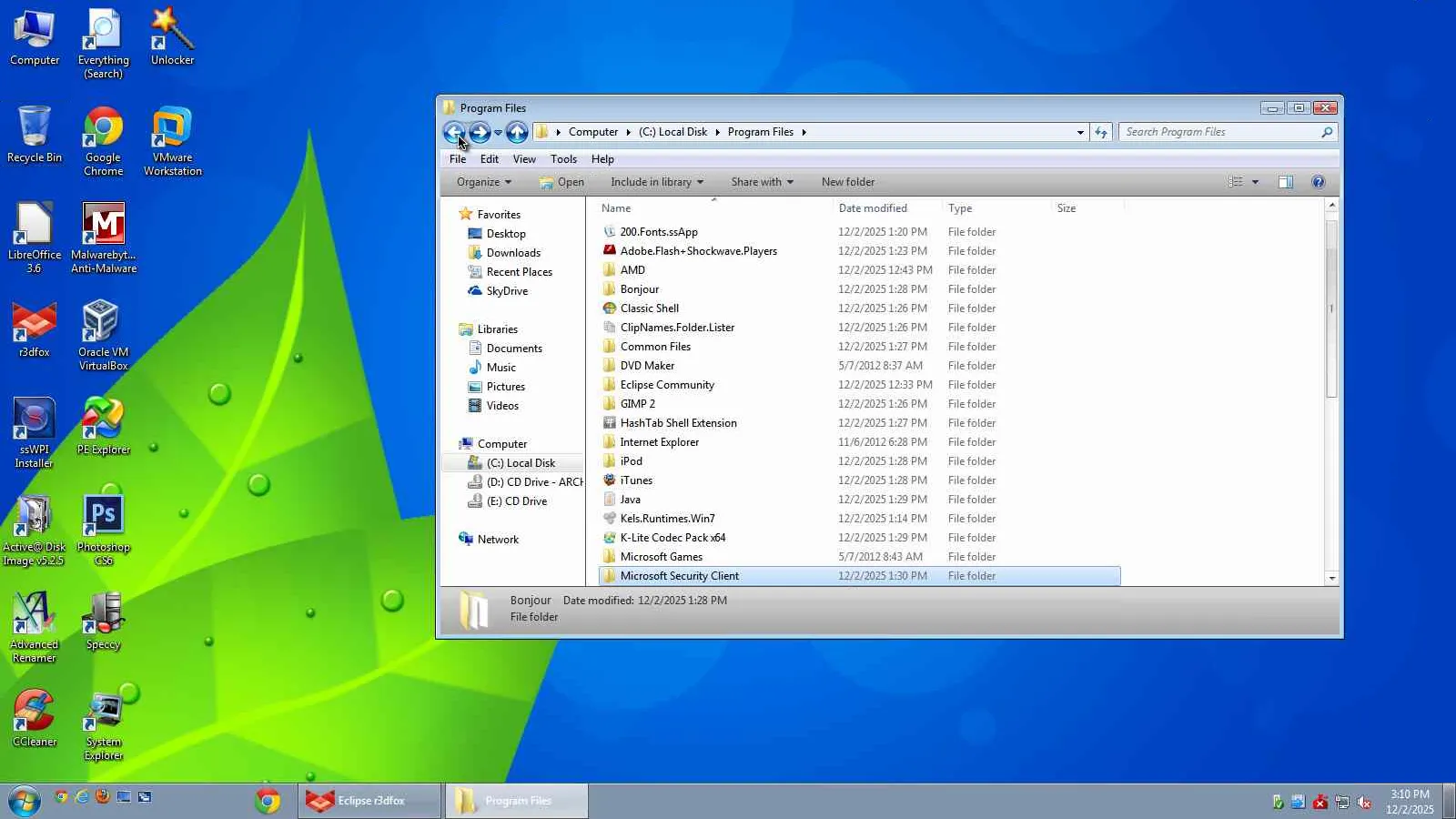Viewport: 1456px width, 819px height.
Task: Open more view options arrow
Action: pos(1255,182)
